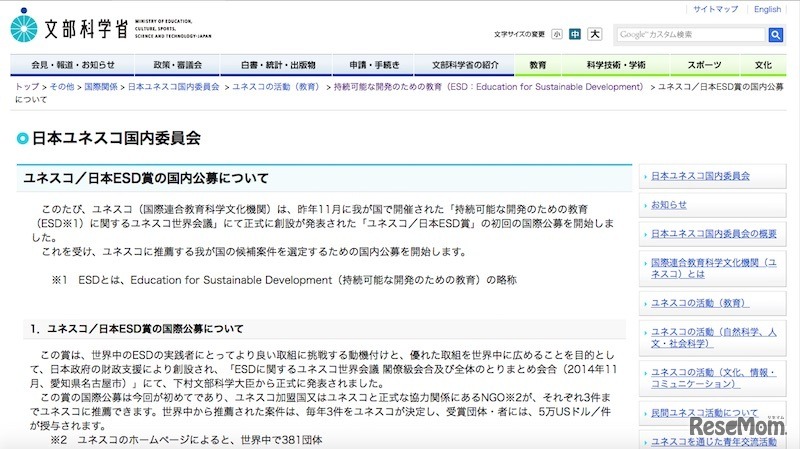
Task: Select large text size 大
Action: pos(594,34)
